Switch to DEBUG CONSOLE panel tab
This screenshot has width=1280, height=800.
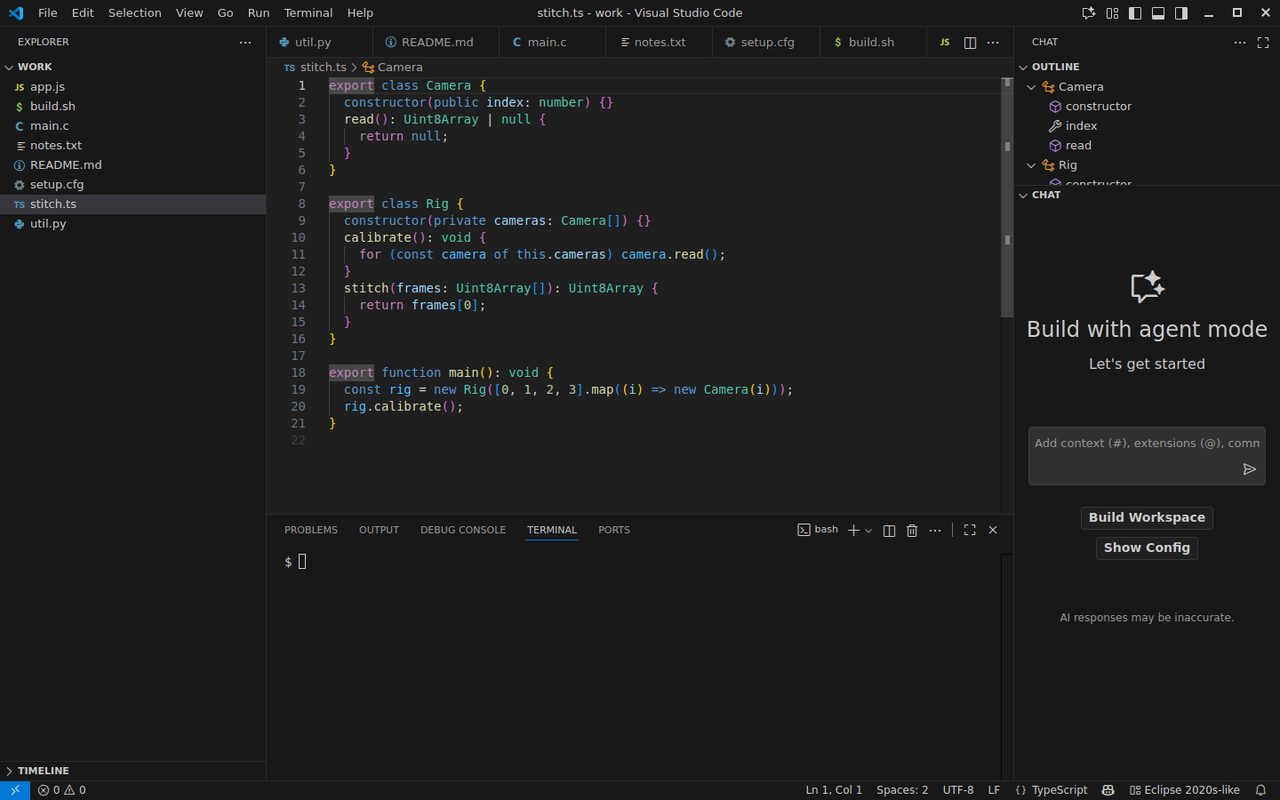pos(463,530)
